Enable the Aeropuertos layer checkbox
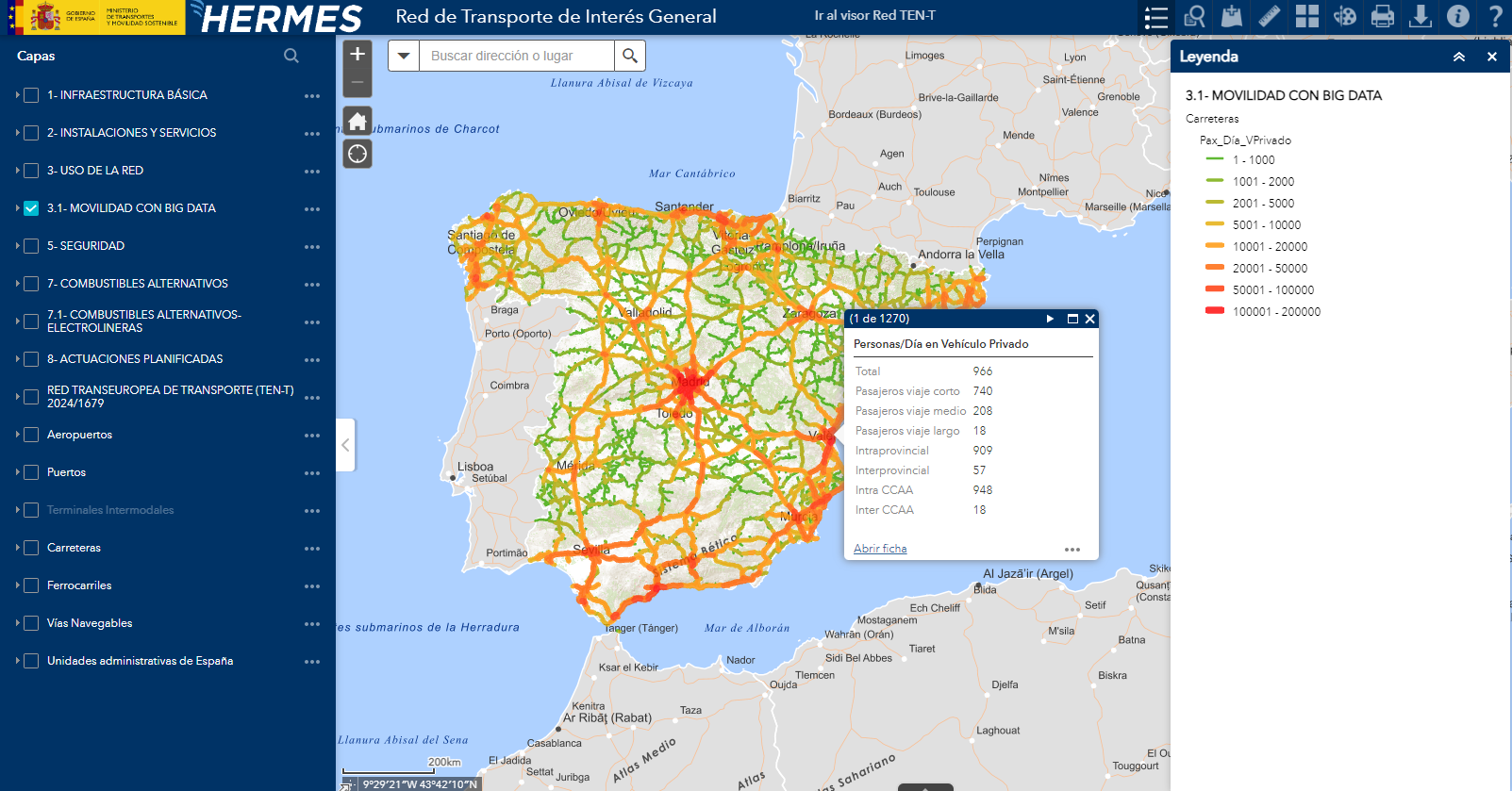 pos(31,435)
